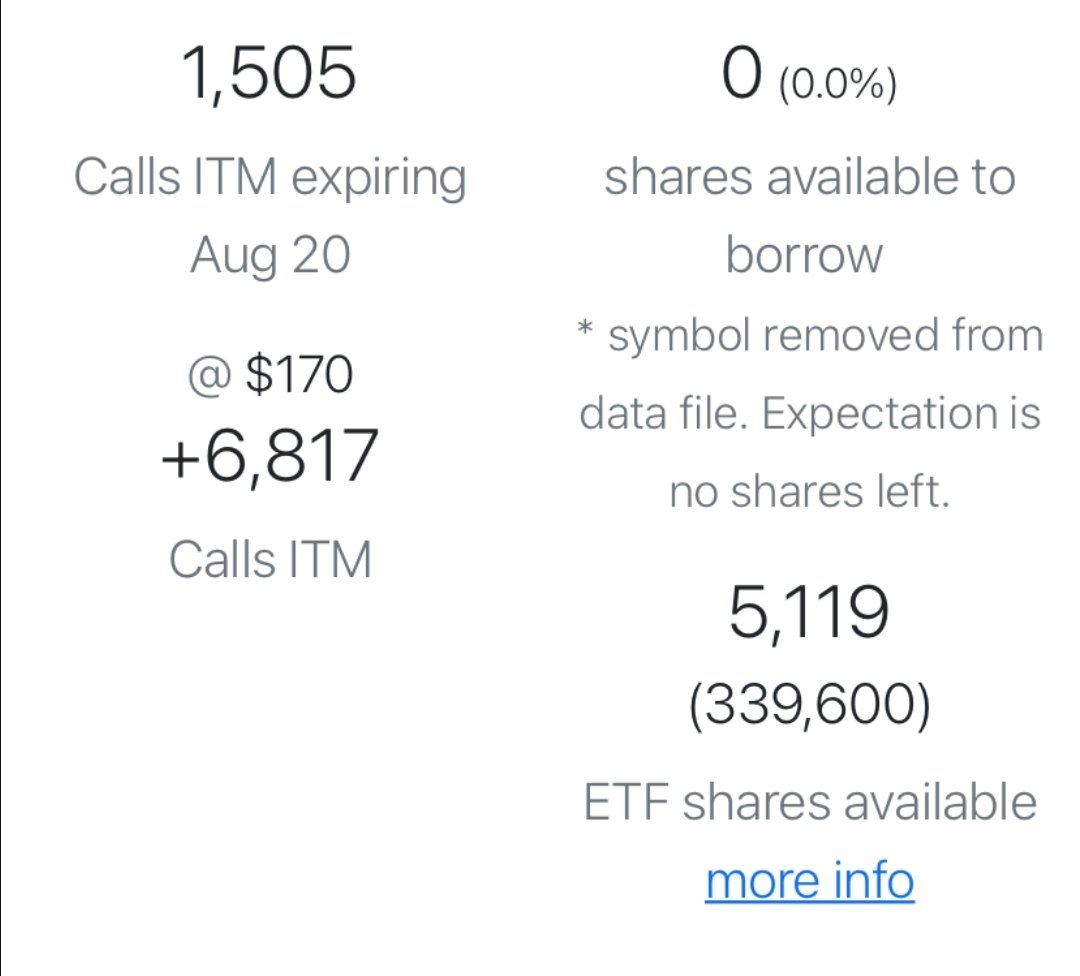1080x976 pixels.
Task: Select the data file. Expectation is line
Action: coord(810,412)
